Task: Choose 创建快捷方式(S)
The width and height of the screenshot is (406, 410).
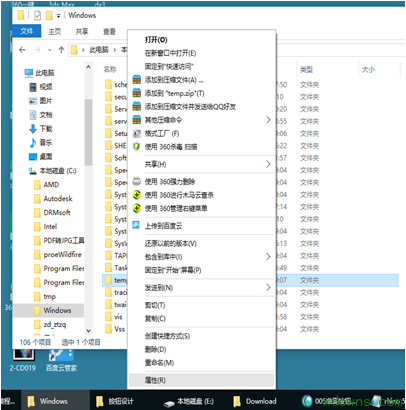Action: (x=202, y=336)
